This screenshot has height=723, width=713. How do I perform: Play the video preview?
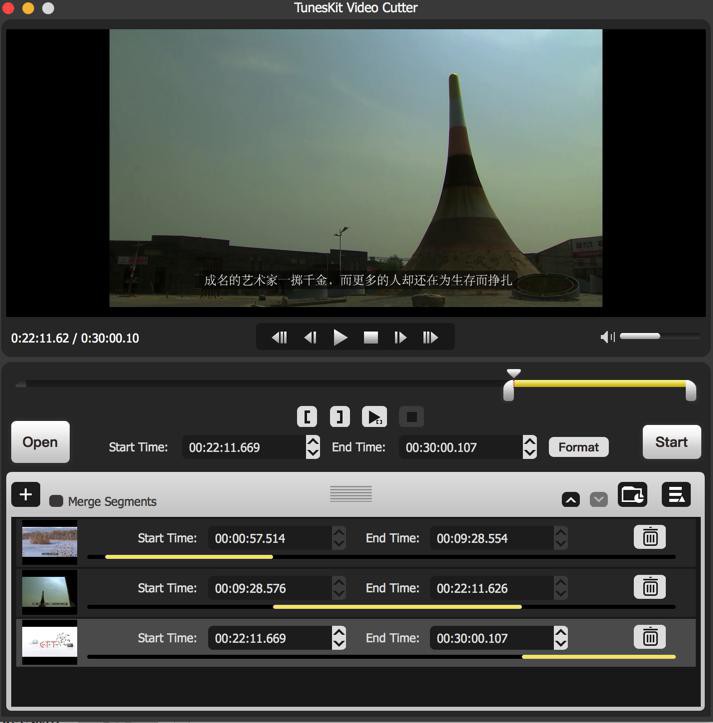pyautogui.click(x=340, y=338)
